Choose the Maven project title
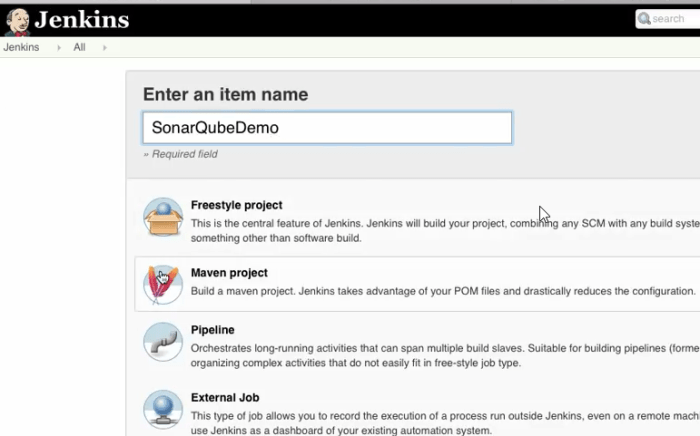 click(x=229, y=273)
